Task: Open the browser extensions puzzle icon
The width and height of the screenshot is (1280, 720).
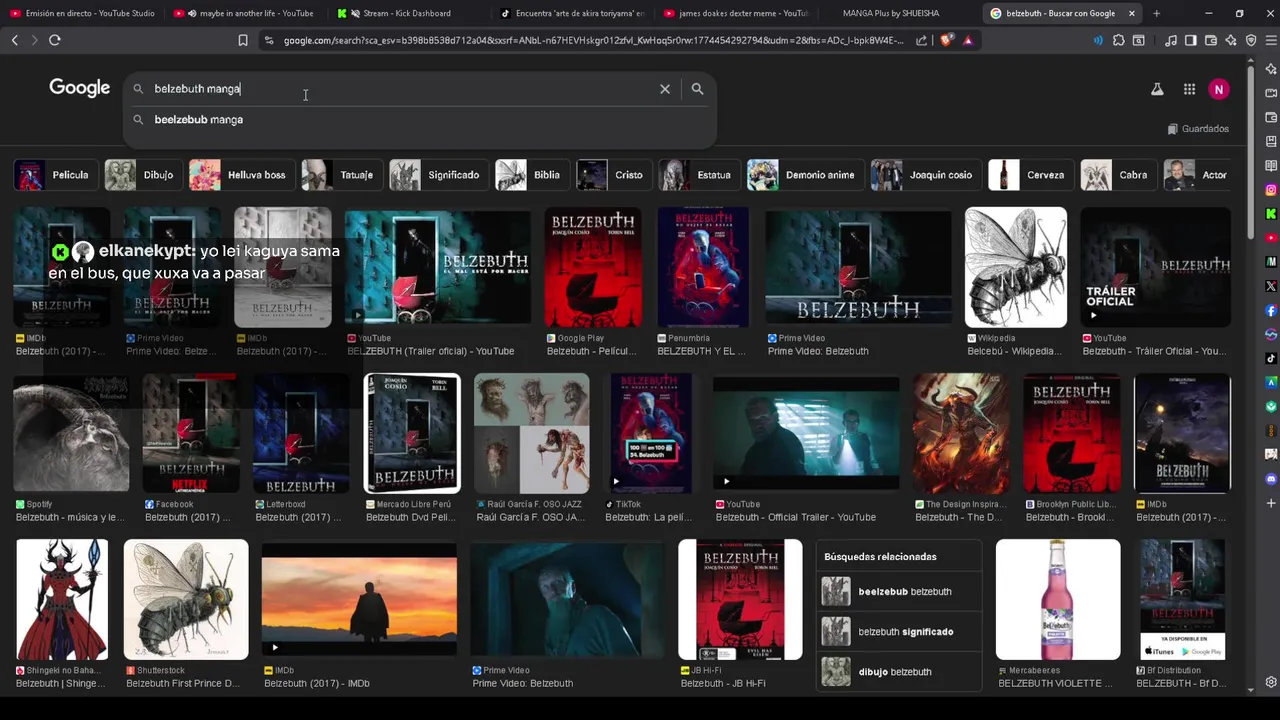Action: click(1119, 40)
